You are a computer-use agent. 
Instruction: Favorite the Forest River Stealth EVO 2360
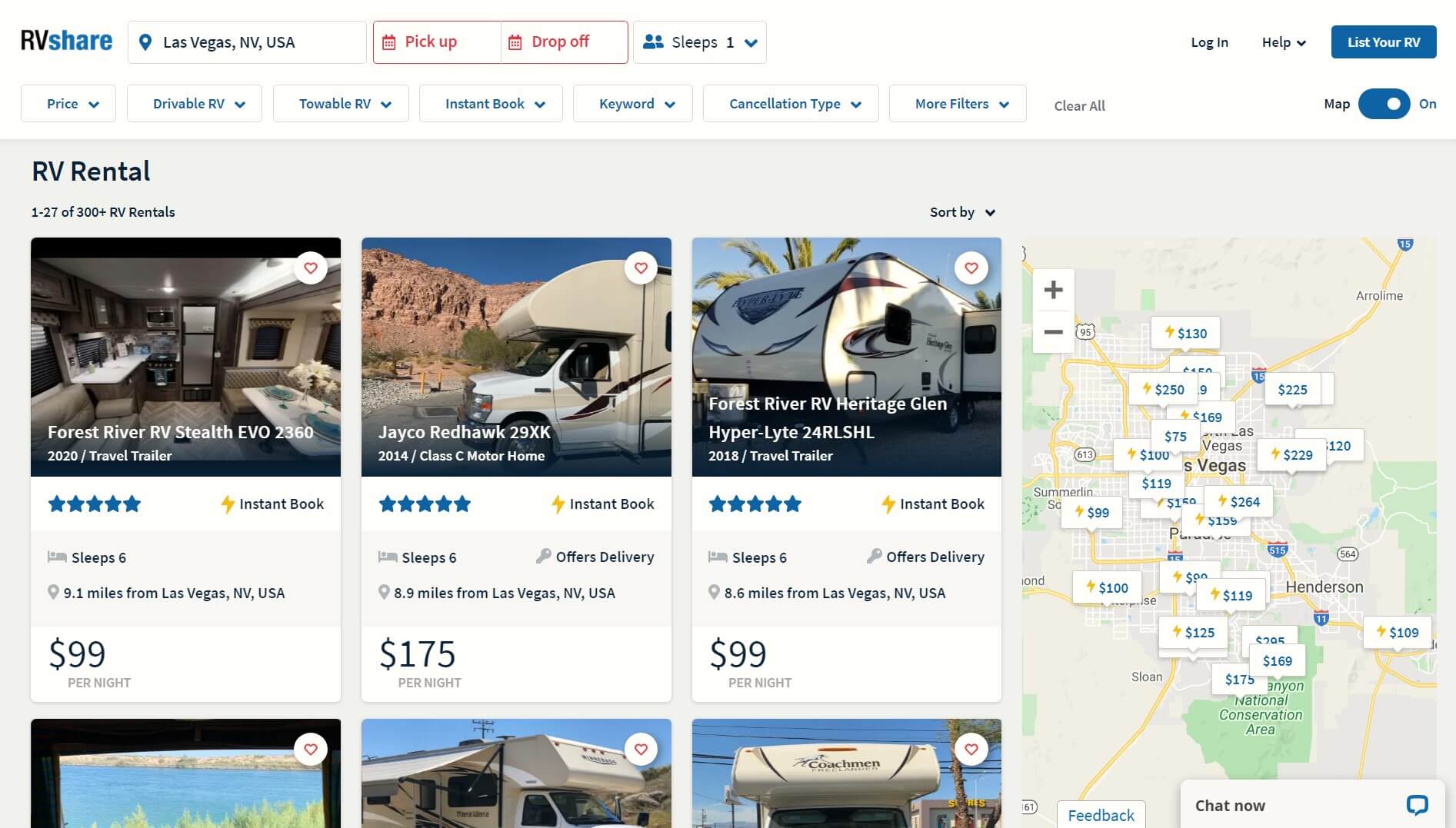point(311,268)
